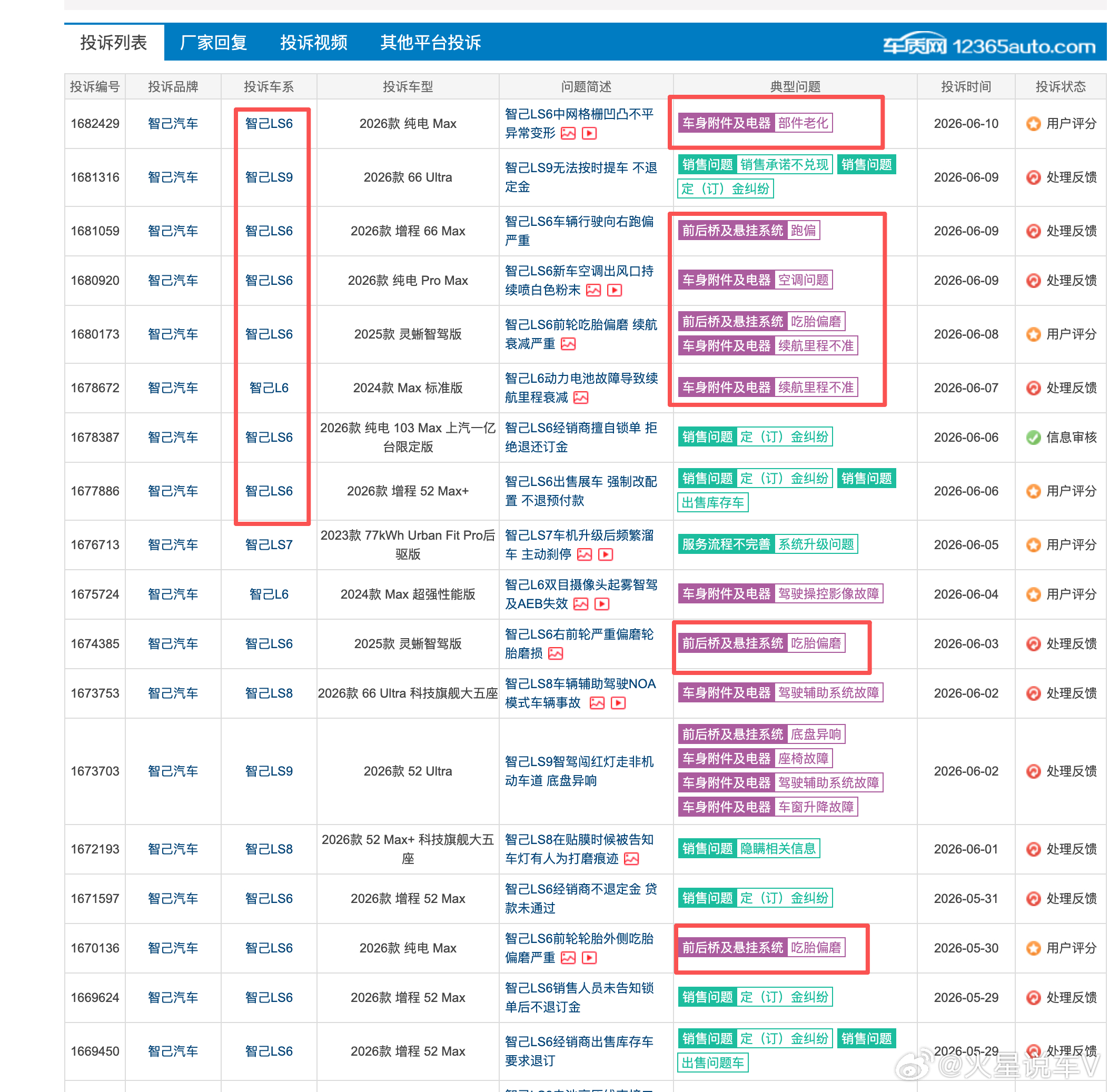Open image icon for complaint 1682429
The width and height of the screenshot is (1109, 1092).
(x=568, y=134)
